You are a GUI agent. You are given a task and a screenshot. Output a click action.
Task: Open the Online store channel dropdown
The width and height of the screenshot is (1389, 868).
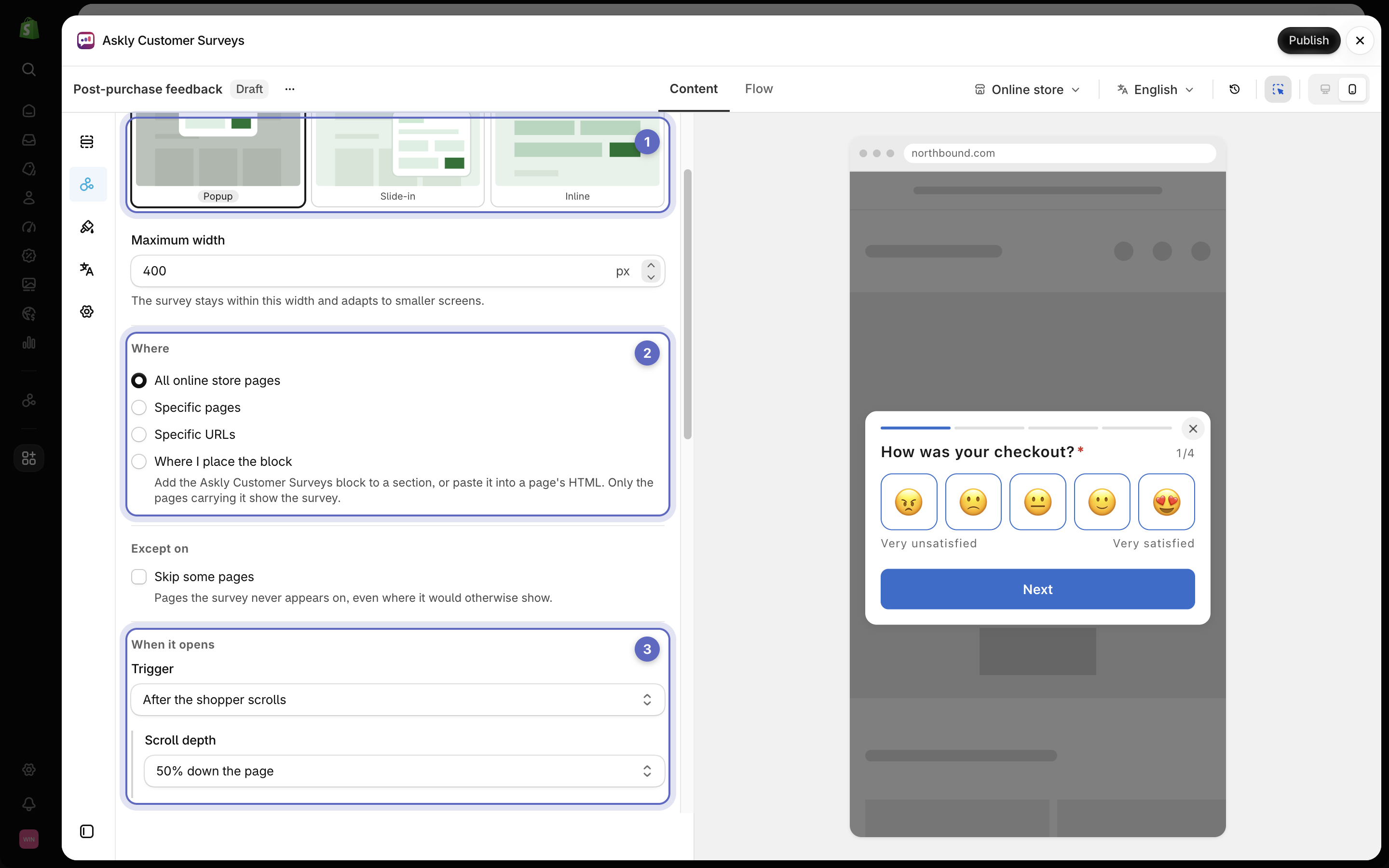click(1027, 90)
